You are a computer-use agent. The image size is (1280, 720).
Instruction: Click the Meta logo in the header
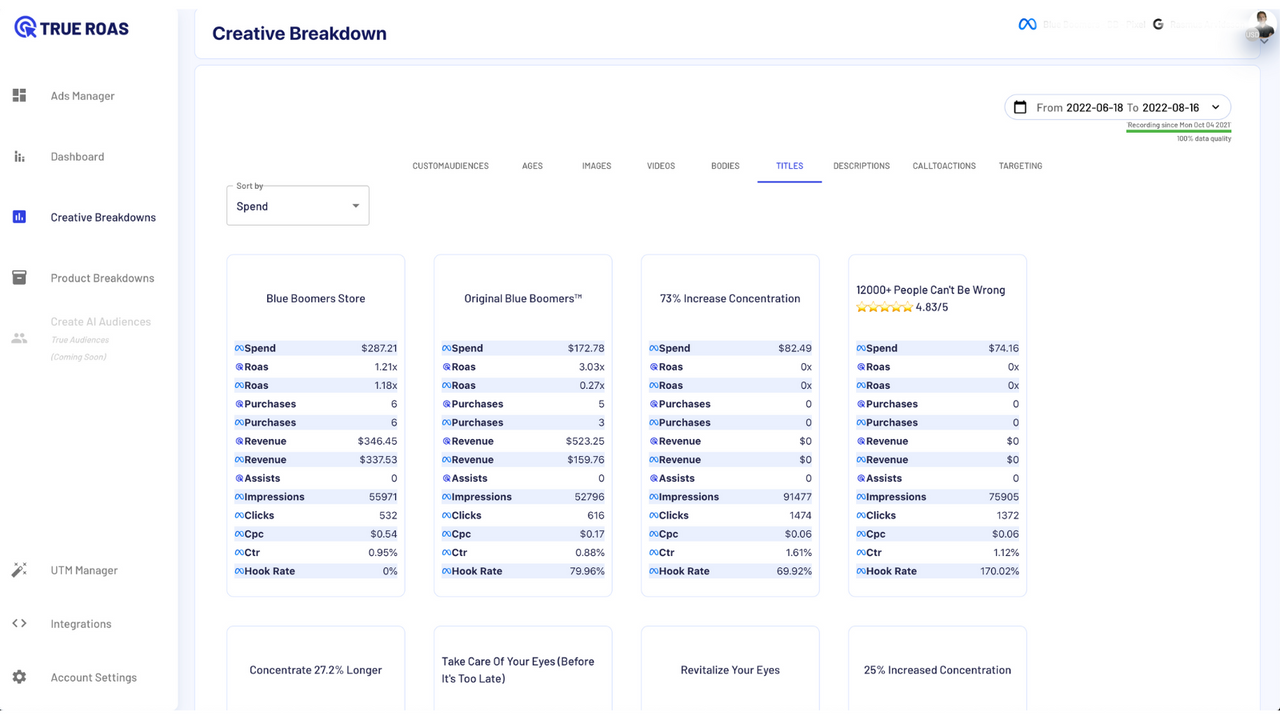(1027, 24)
